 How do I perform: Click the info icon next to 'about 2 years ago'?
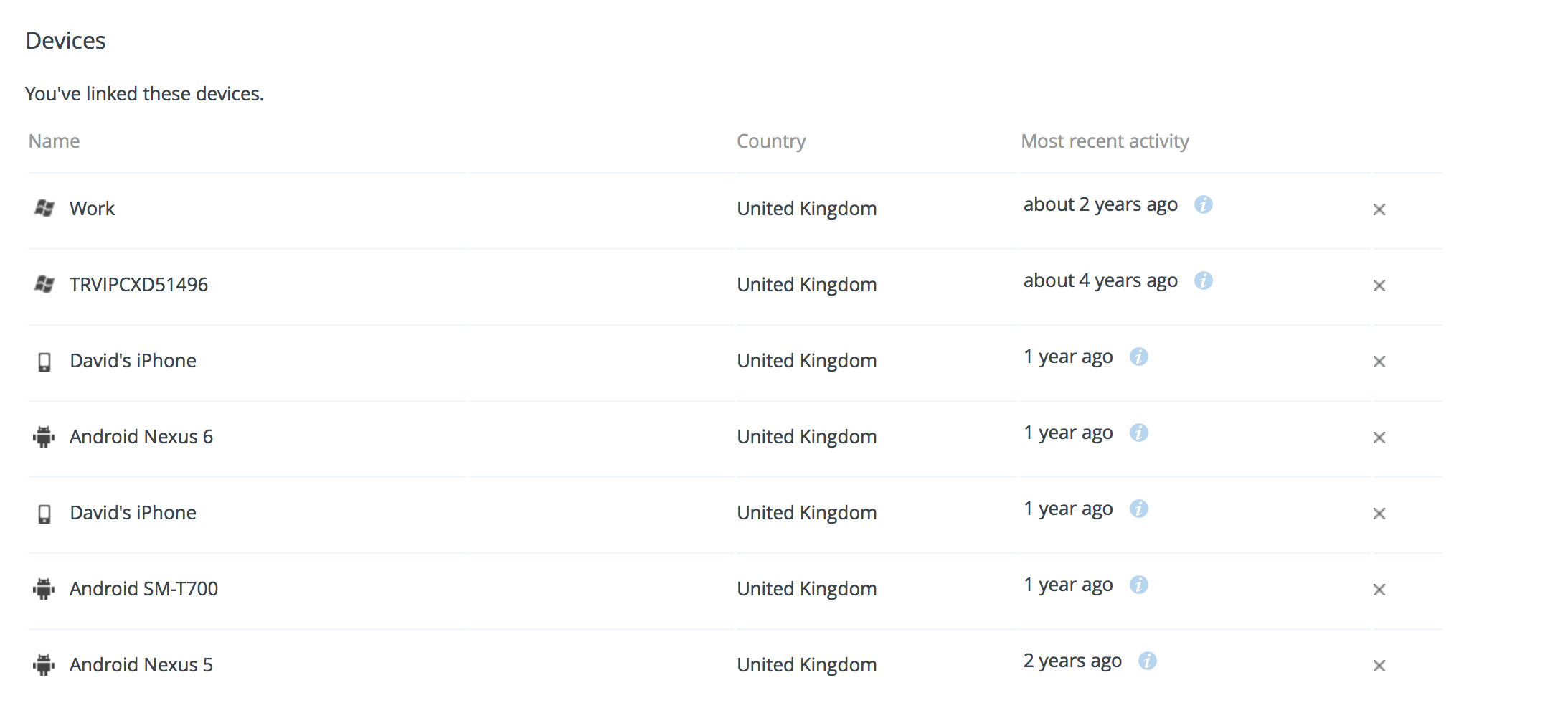[x=1204, y=205]
